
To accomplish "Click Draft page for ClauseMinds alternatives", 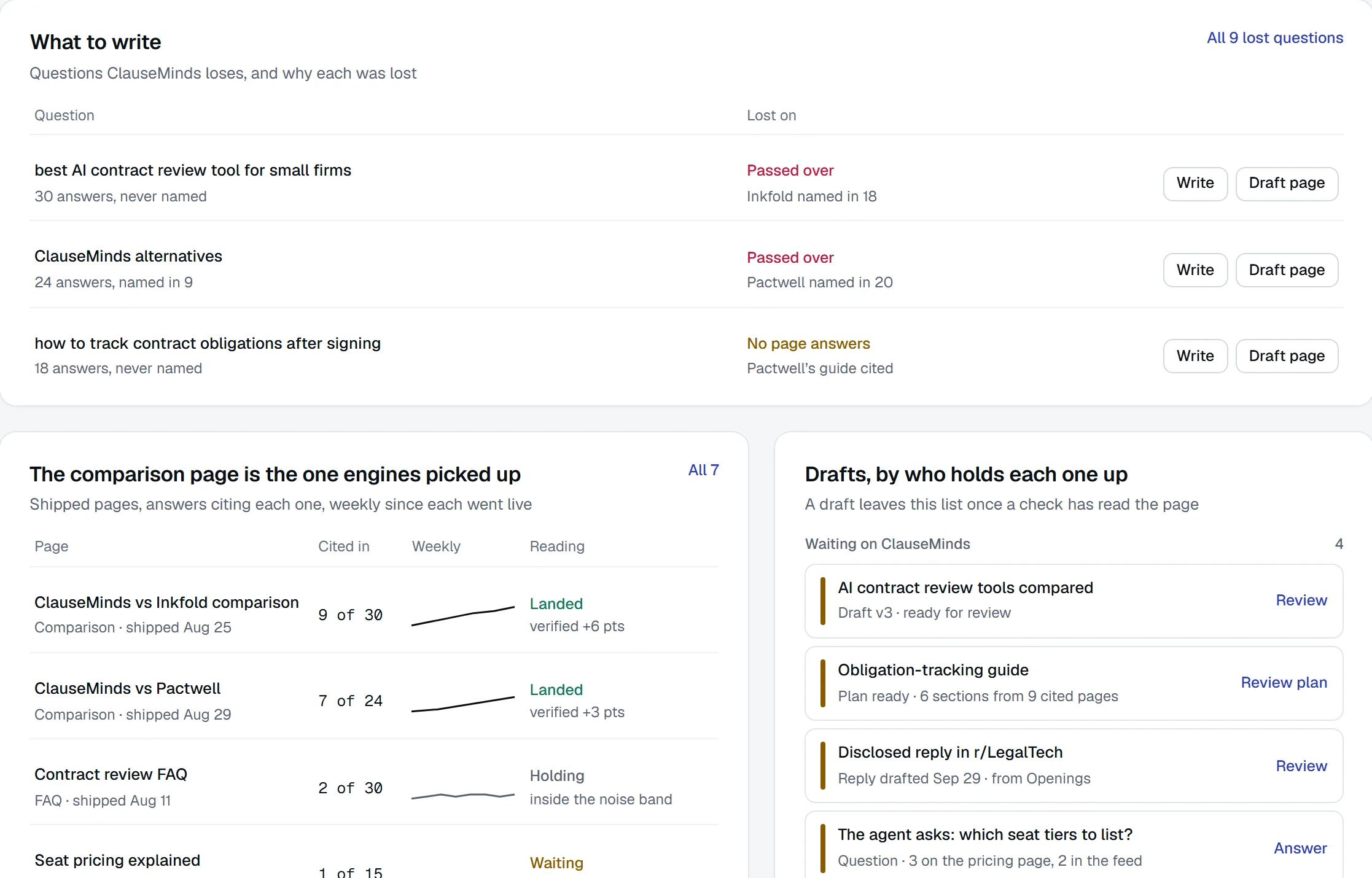I will [1287, 270].
